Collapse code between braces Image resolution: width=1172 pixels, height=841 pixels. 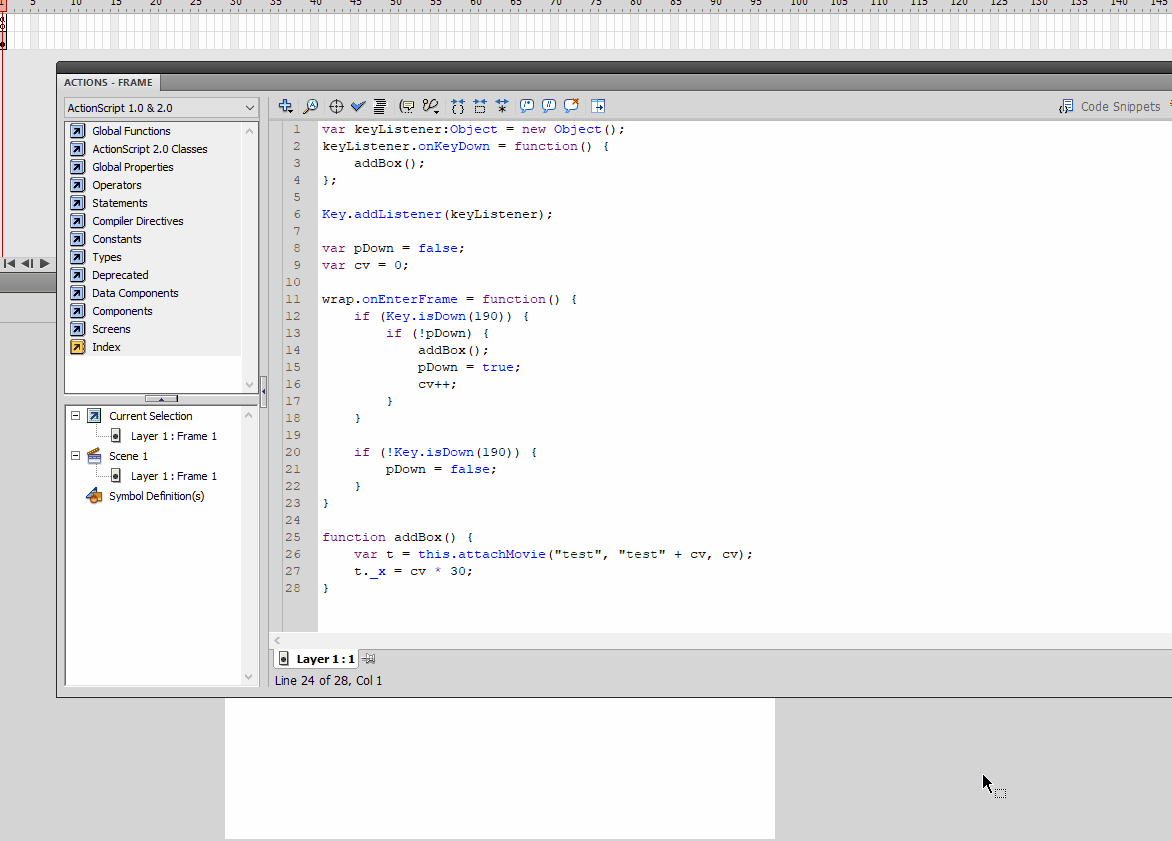pos(457,106)
